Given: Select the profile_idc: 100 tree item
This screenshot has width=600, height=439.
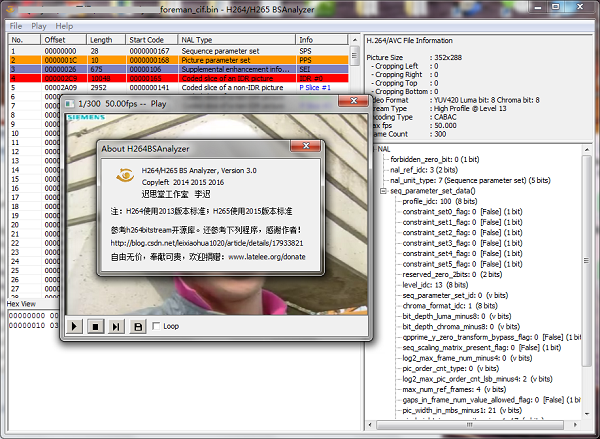Looking at the screenshot, I should [x=440, y=201].
